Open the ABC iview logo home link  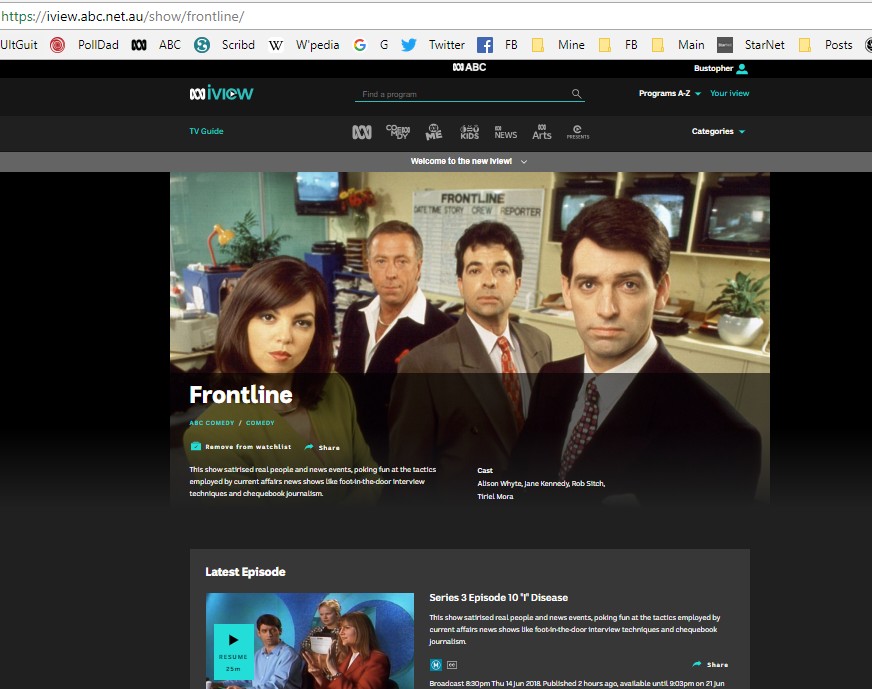pos(221,93)
